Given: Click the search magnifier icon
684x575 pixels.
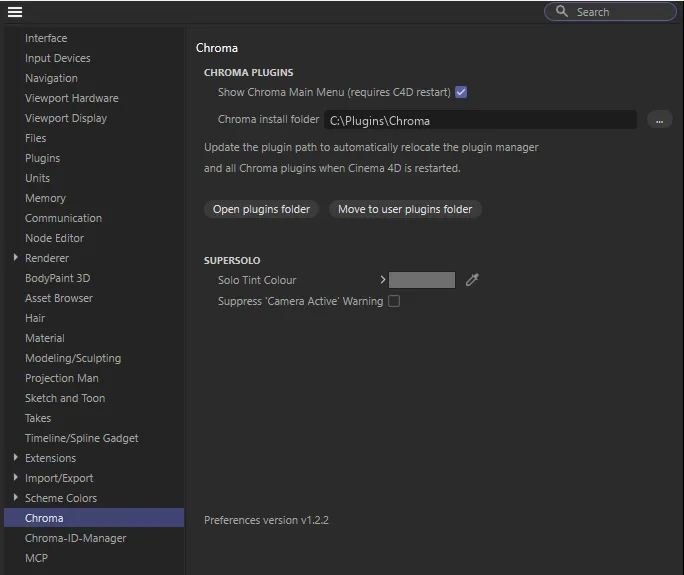Looking at the screenshot, I should 562,11.
